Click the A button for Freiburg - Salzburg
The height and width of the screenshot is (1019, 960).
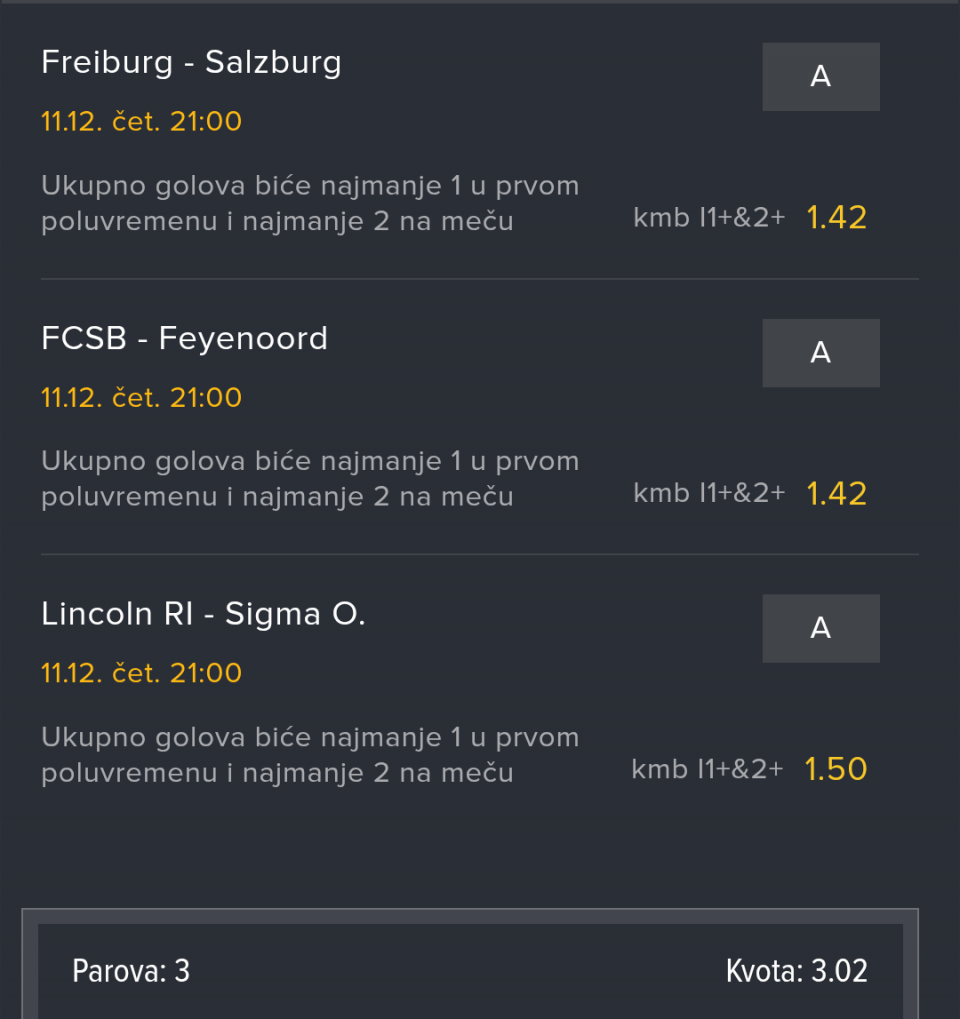pyautogui.click(x=820, y=77)
